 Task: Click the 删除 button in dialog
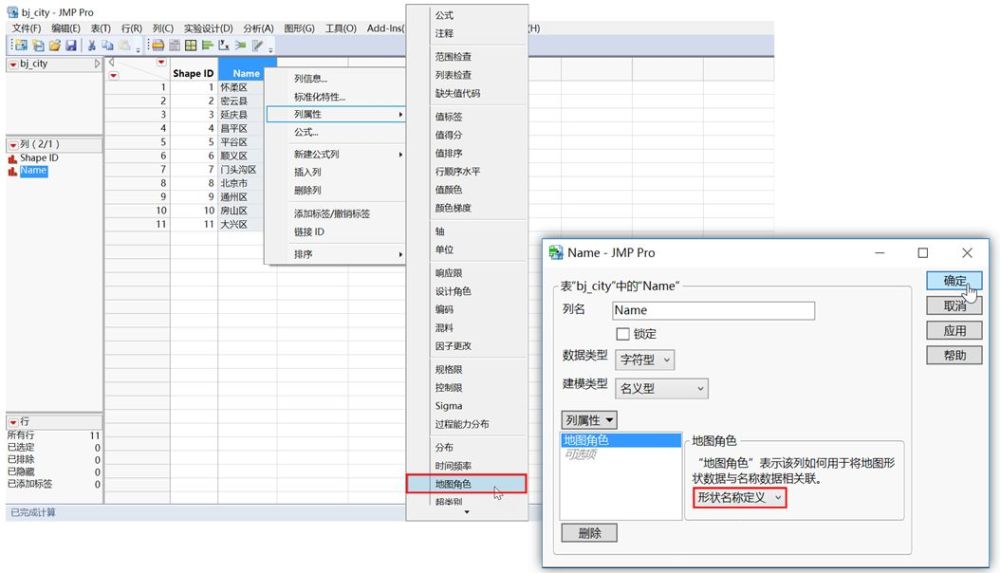589,533
